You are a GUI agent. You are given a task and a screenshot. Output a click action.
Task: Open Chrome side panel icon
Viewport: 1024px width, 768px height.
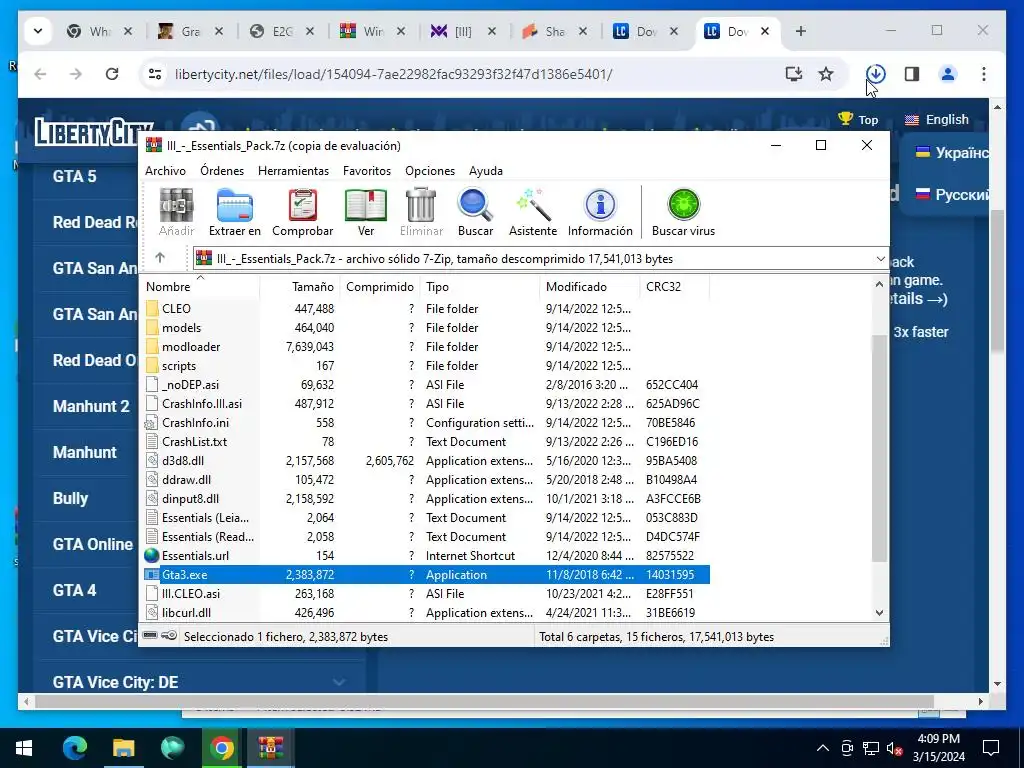(912, 74)
